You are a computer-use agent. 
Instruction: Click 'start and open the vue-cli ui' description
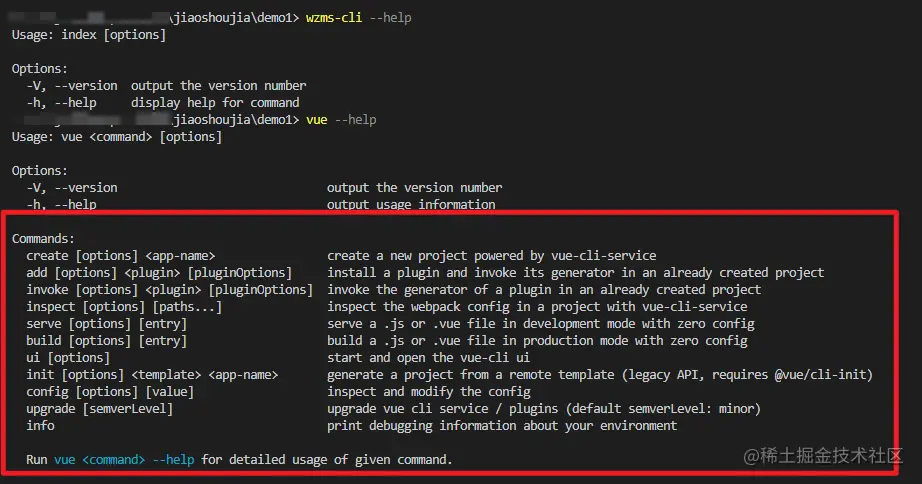tap(428, 358)
